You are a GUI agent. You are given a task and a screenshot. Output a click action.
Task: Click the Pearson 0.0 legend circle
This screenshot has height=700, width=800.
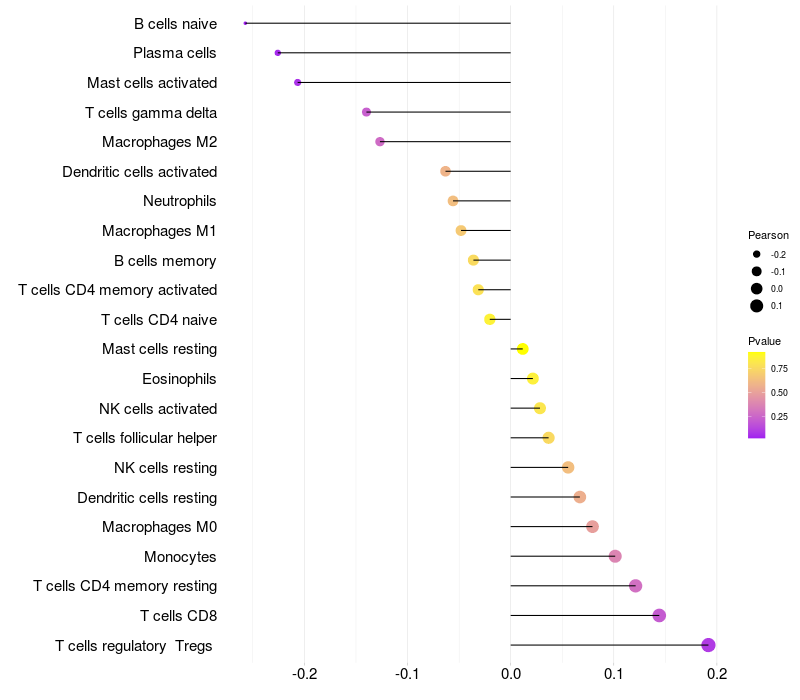pyautogui.click(x=757, y=289)
